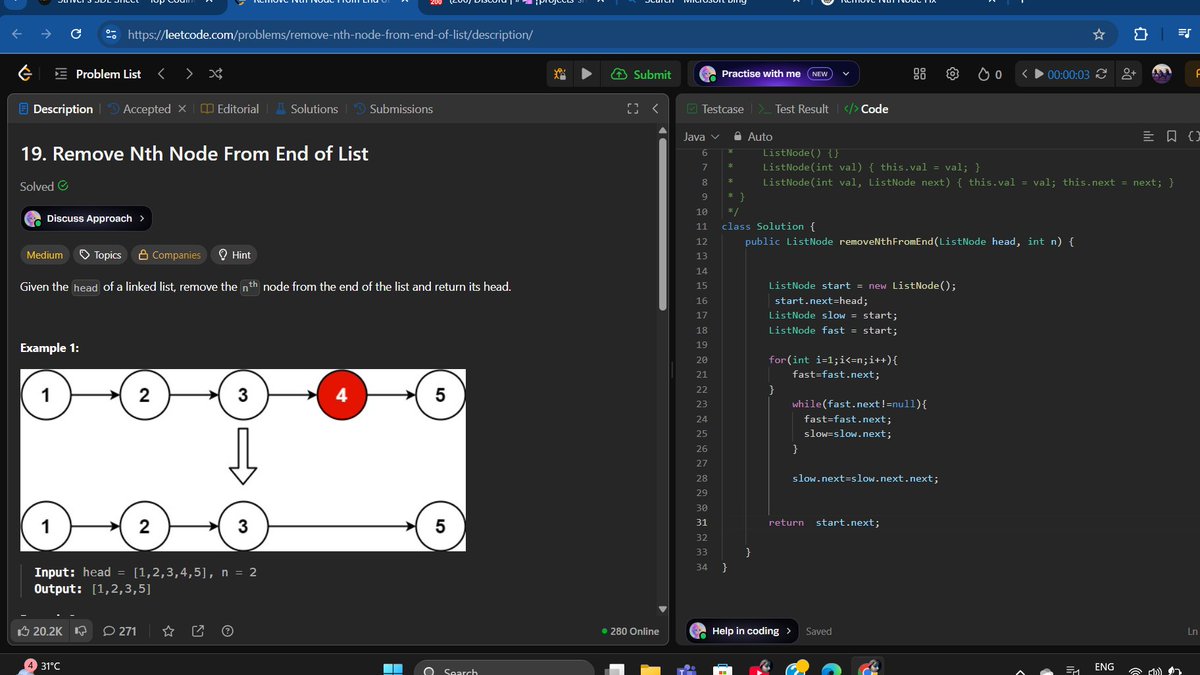Viewport: 1200px width, 675px height.
Task: Open the Java language dropdown
Action: [x=701, y=136]
